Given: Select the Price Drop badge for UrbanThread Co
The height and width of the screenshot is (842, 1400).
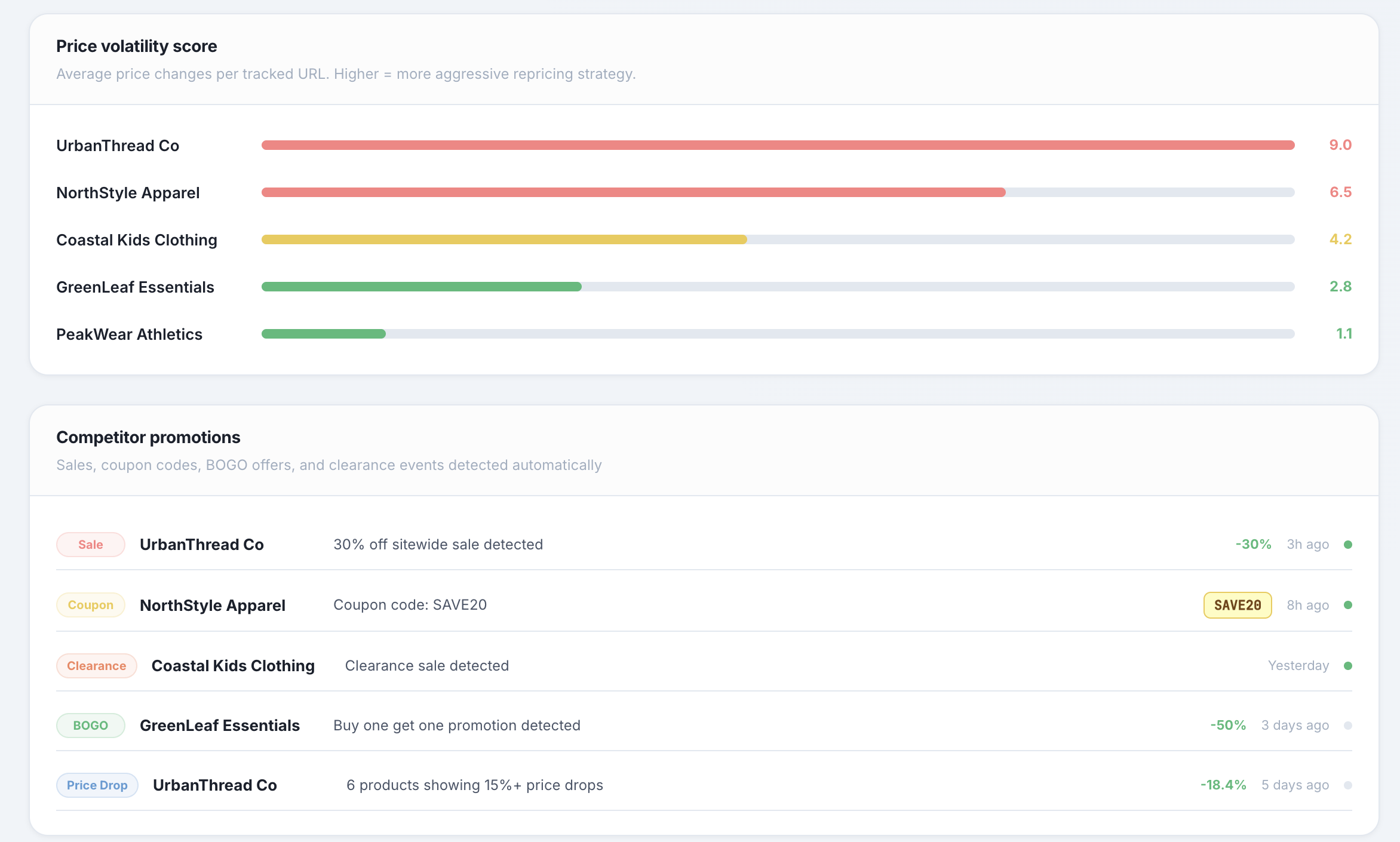Looking at the screenshot, I should (97, 785).
